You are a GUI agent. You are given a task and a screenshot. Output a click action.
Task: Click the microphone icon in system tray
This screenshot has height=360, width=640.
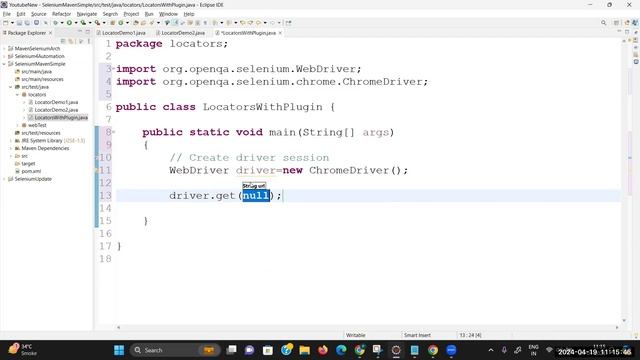point(504,350)
